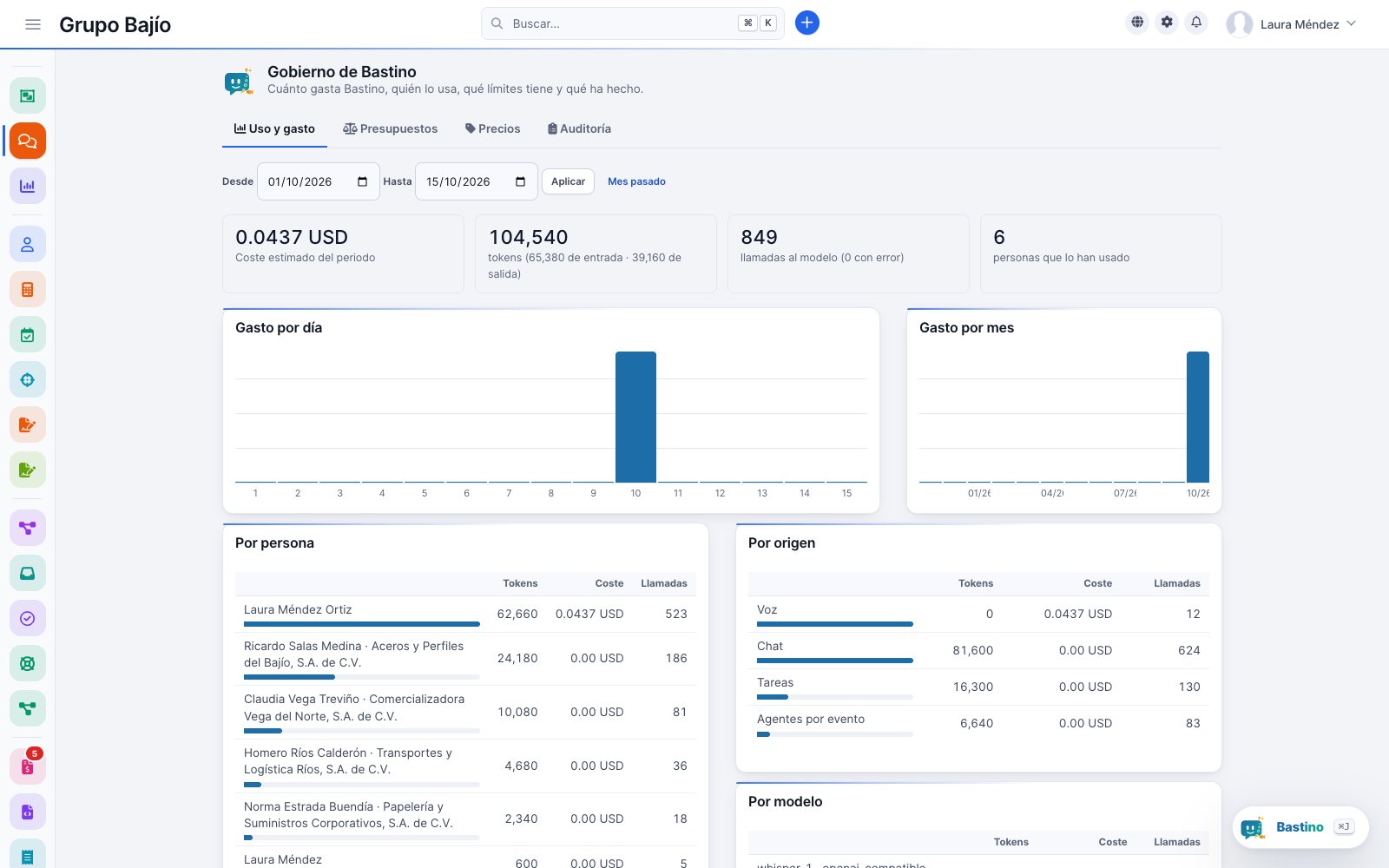Open the green workflow diagram sidebar icon
This screenshot has height=868, width=1389.
[x=28, y=708]
